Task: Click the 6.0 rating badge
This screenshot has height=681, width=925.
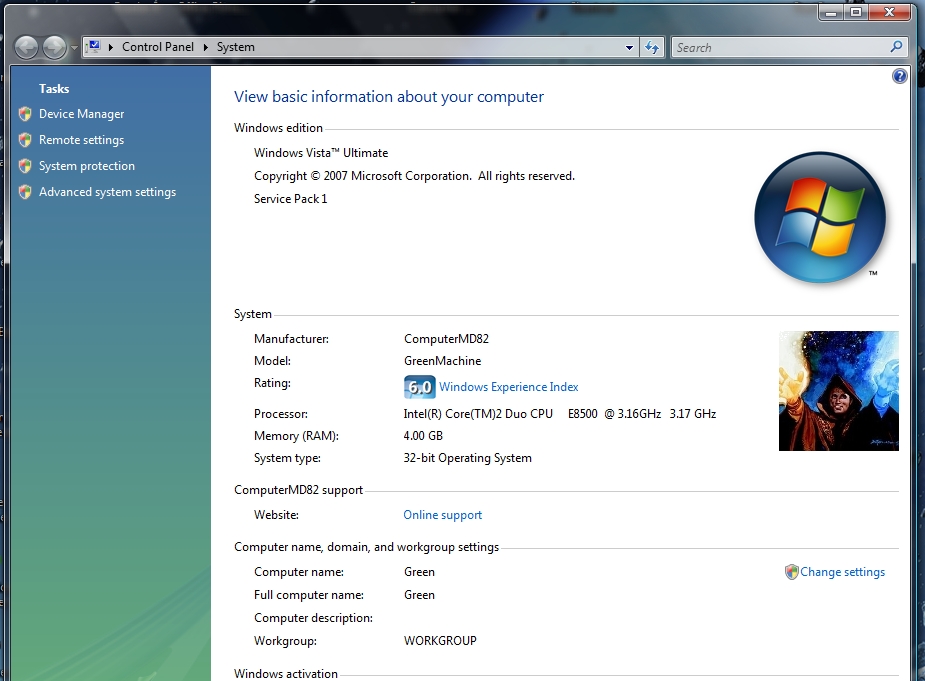Action: point(419,387)
